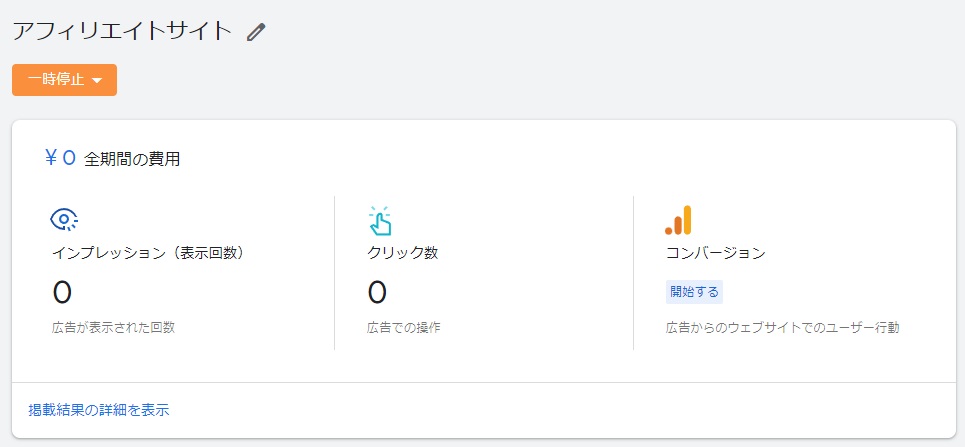Viewport: 965px width, 447px height.
Task: Click the pencil edit icon beside campaign name
Action: tap(255, 31)
